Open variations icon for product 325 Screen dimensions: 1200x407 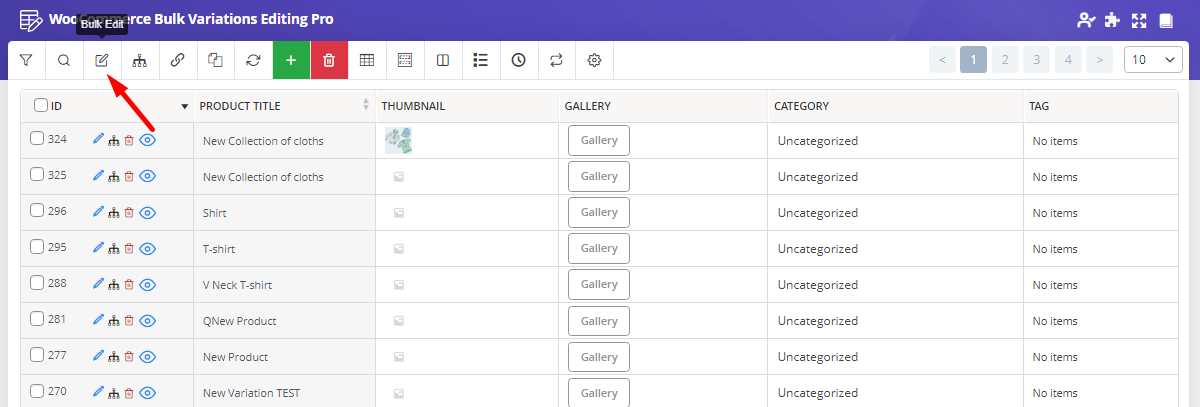[x=113, y=177]
